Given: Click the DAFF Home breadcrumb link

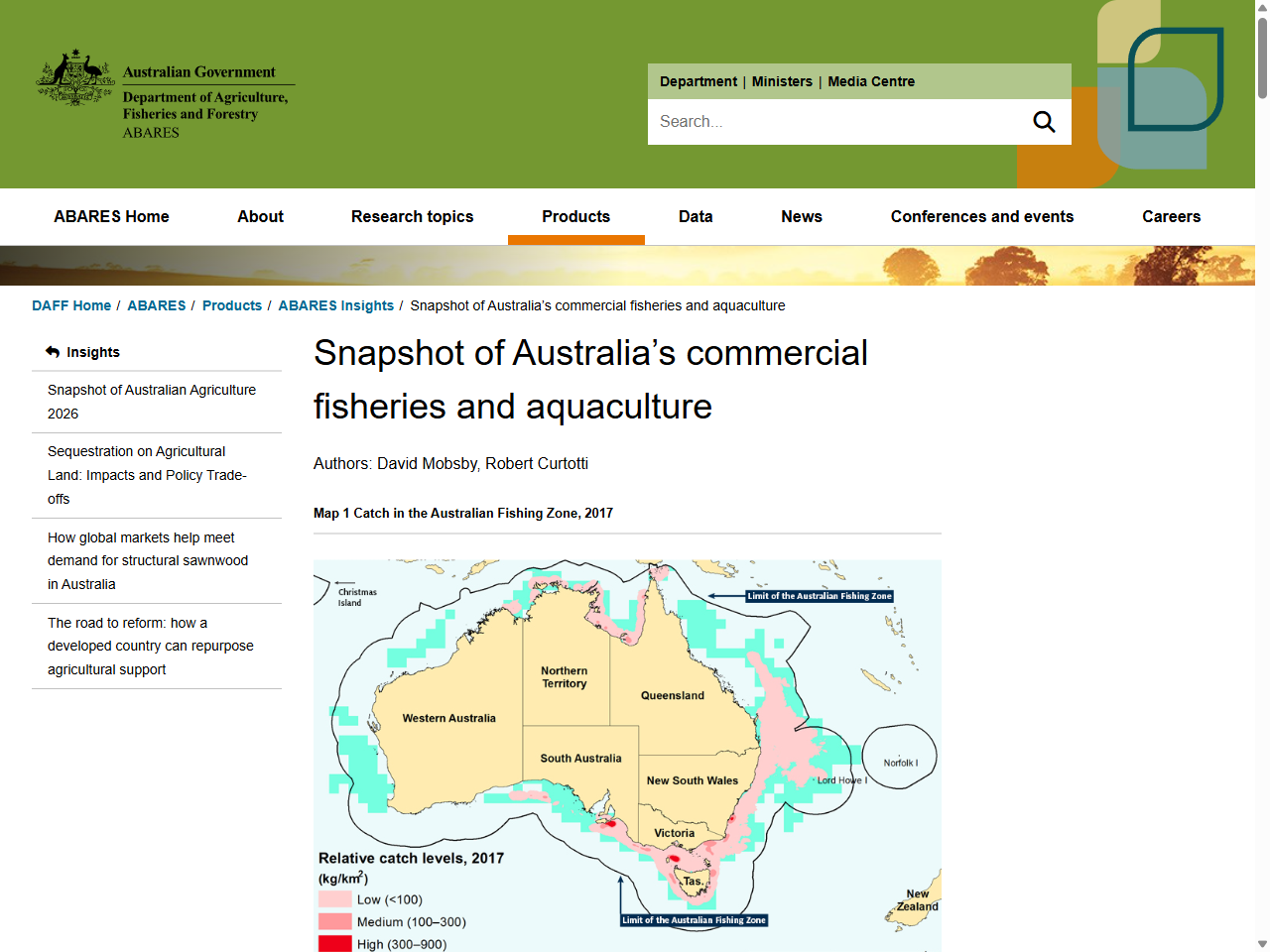Looking at the screenshot, I should 71,305.
